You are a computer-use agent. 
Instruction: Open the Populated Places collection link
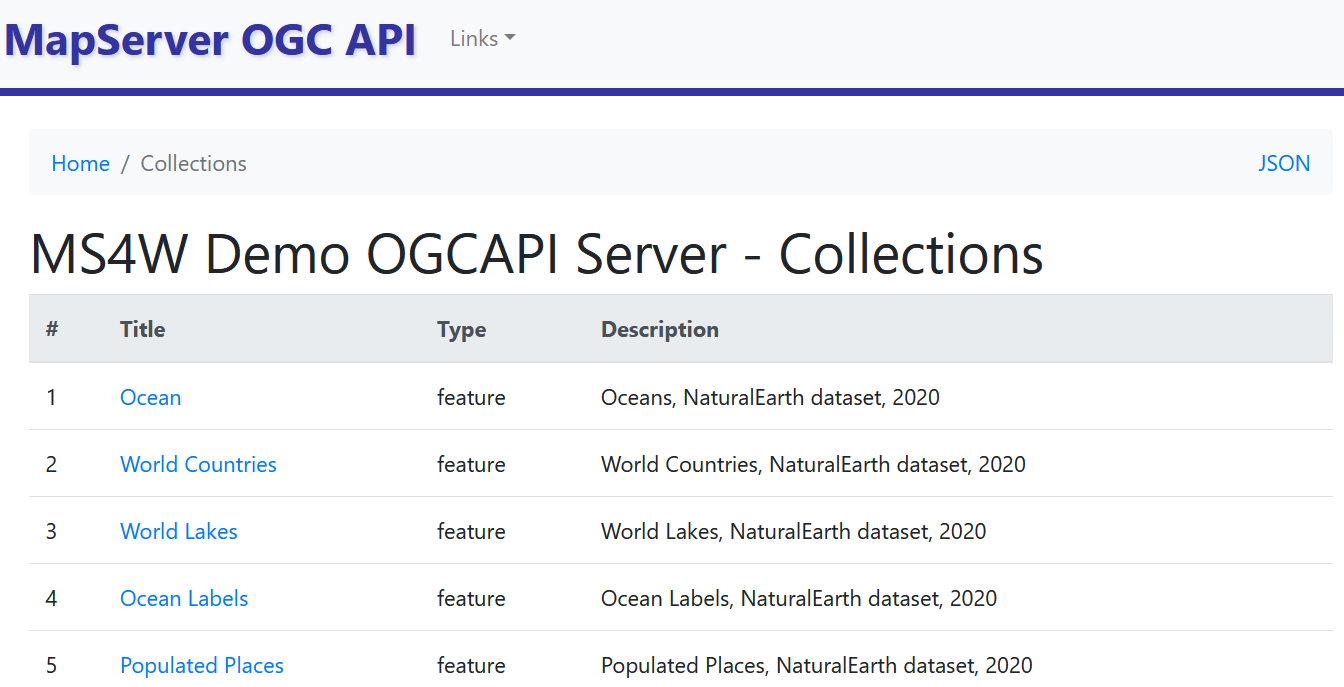(x=202, y=666)
